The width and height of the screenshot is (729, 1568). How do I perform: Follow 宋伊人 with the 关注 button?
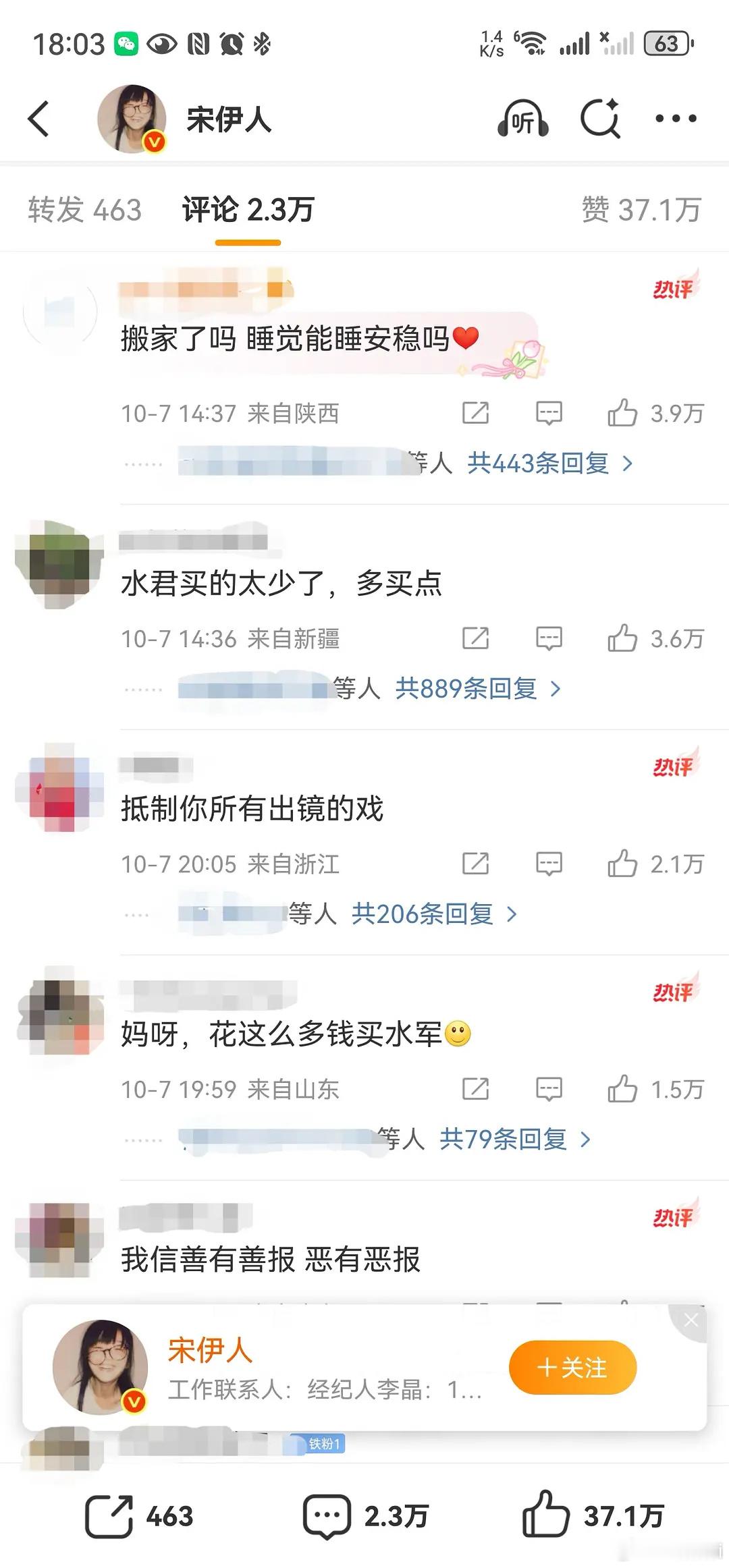(x=572, y=1368)
